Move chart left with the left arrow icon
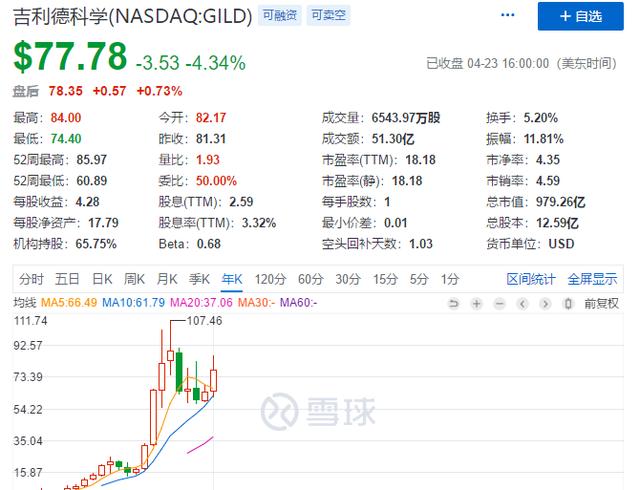Screen dimensions: 640x490 522,303
